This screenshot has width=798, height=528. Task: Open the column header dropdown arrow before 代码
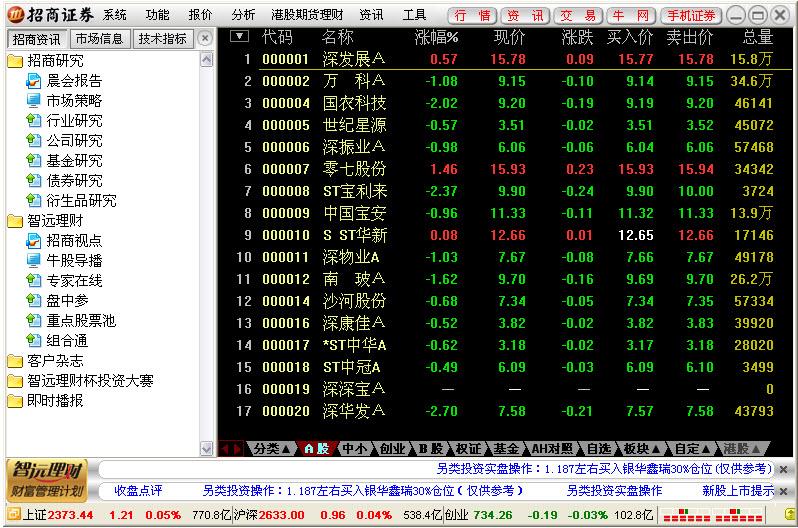[x=239, y=37]
